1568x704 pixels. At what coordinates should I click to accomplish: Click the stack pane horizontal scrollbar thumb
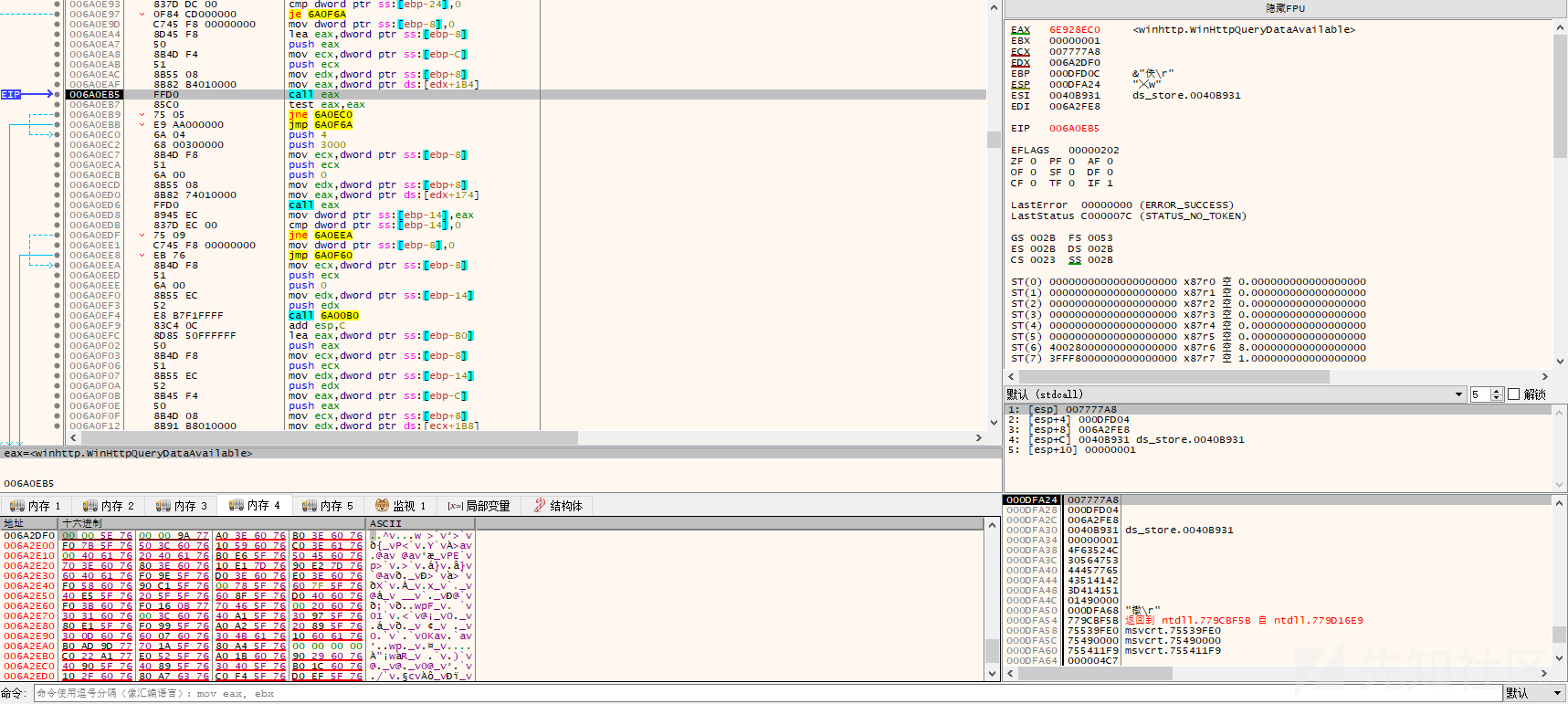[x=1095, y=674]
